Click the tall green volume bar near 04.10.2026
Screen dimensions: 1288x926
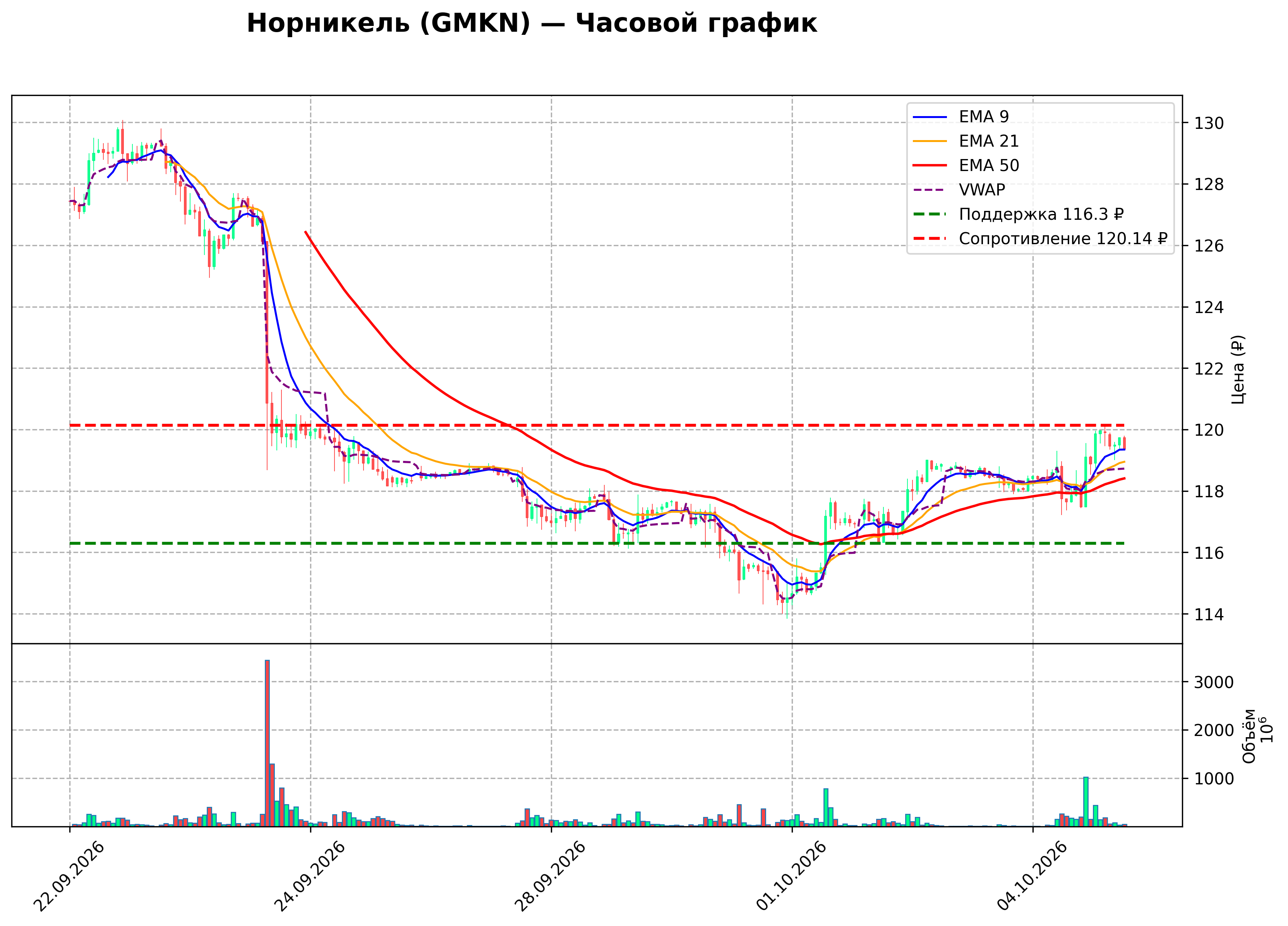pos(1086,802)
